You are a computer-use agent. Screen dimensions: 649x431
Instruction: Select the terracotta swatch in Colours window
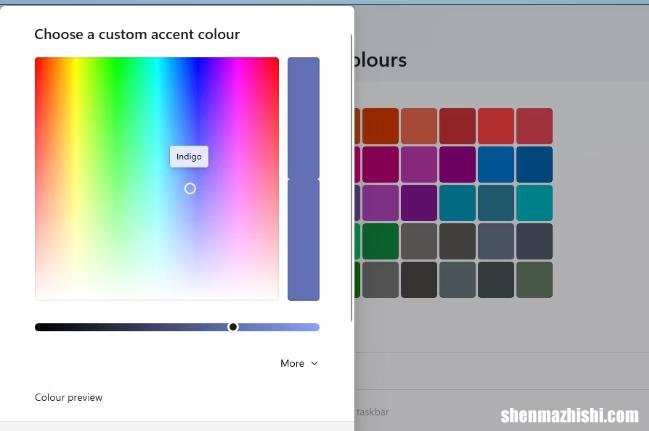[x=419, y=126]
